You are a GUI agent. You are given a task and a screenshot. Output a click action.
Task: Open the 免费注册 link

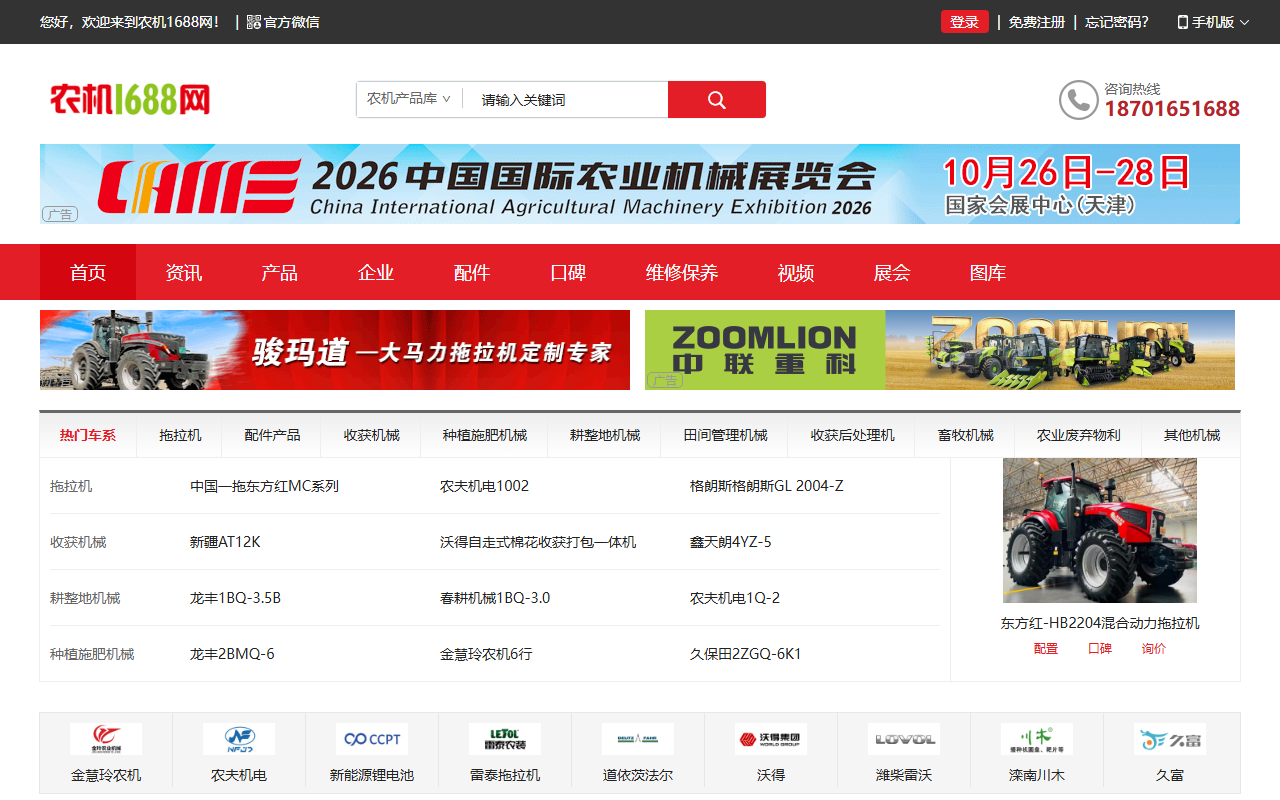[x=1037, y=22]
